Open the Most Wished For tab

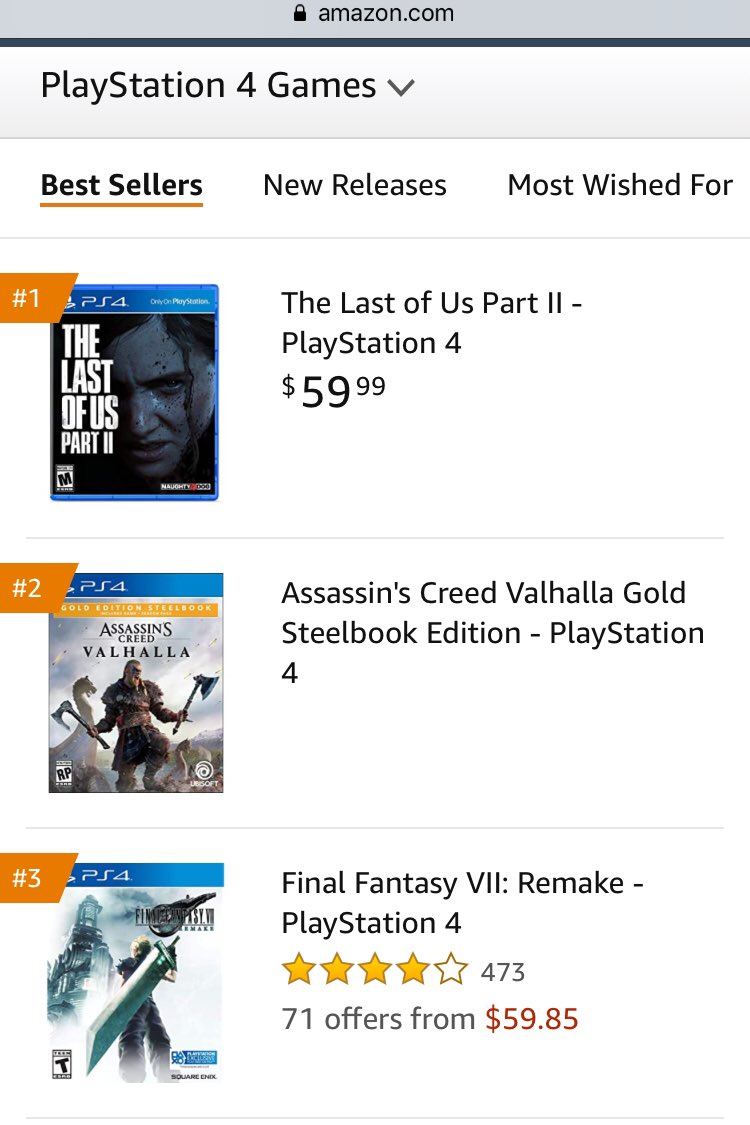619,185
